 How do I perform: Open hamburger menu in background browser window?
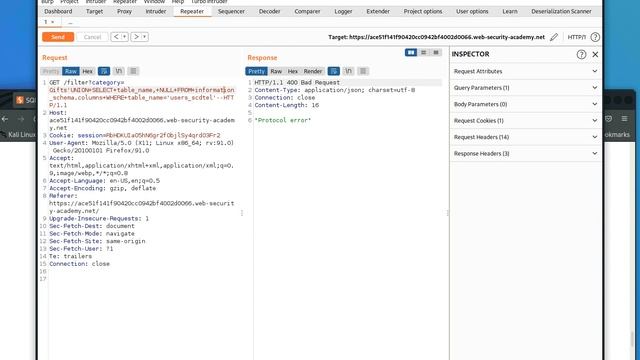click(624, 119)
